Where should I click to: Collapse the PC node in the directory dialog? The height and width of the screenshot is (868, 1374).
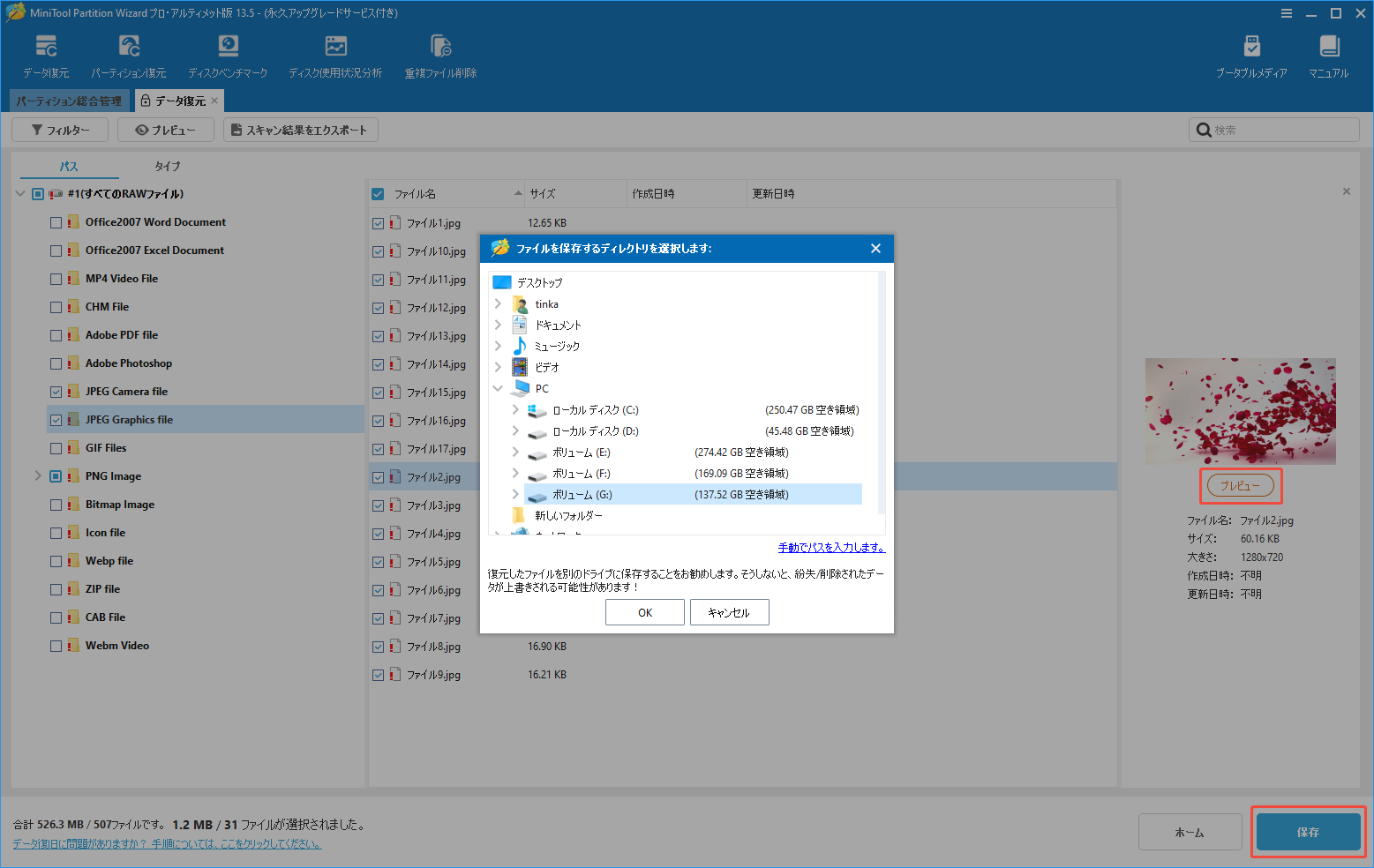pos(498,388)
